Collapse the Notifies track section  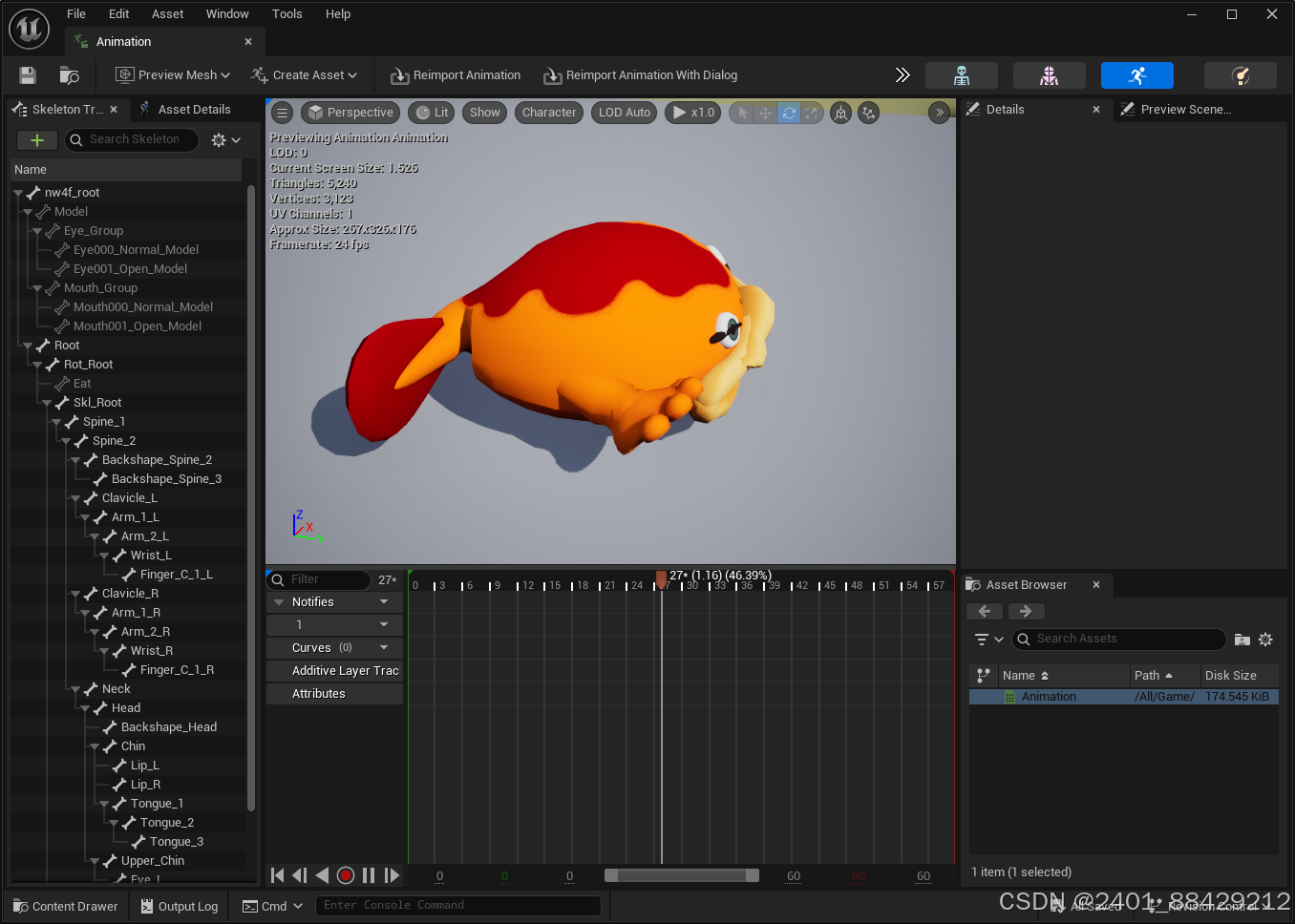pyautogui.click(x=280, y=602)
